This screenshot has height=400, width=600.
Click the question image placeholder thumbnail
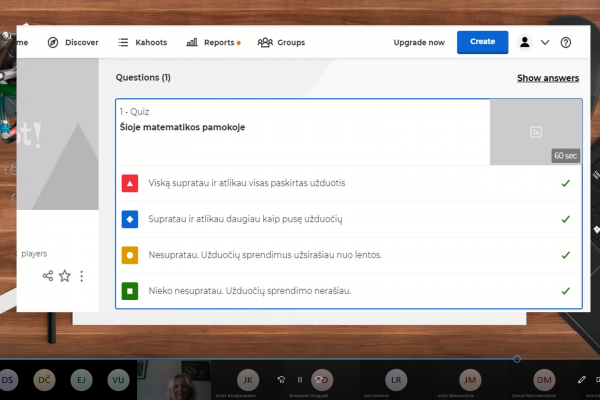click(x=536, y=132)
